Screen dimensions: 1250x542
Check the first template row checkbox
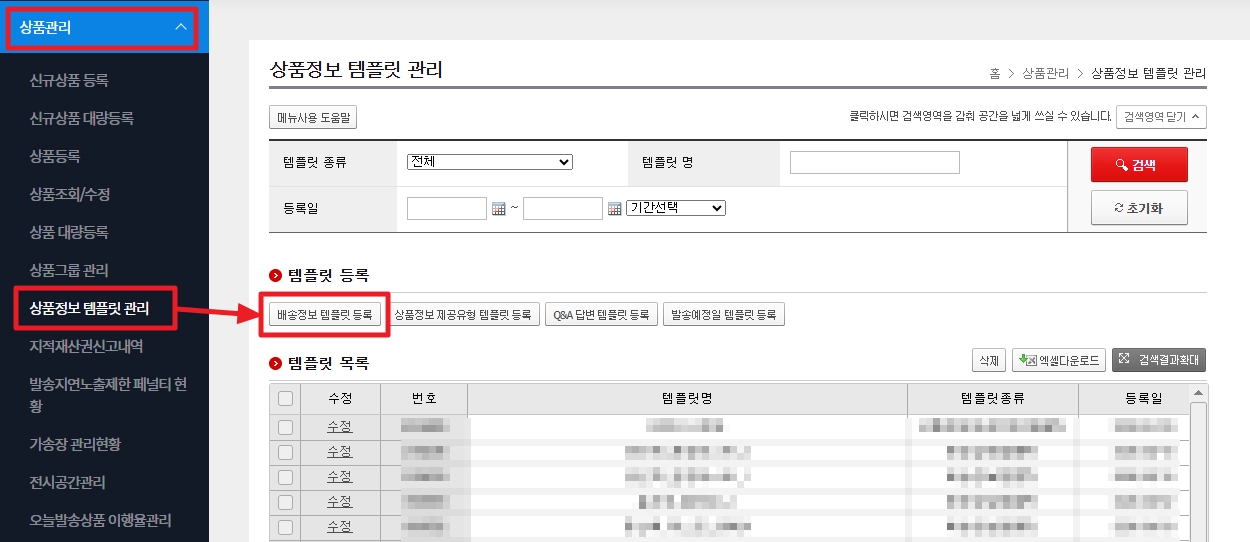point(285,427)
